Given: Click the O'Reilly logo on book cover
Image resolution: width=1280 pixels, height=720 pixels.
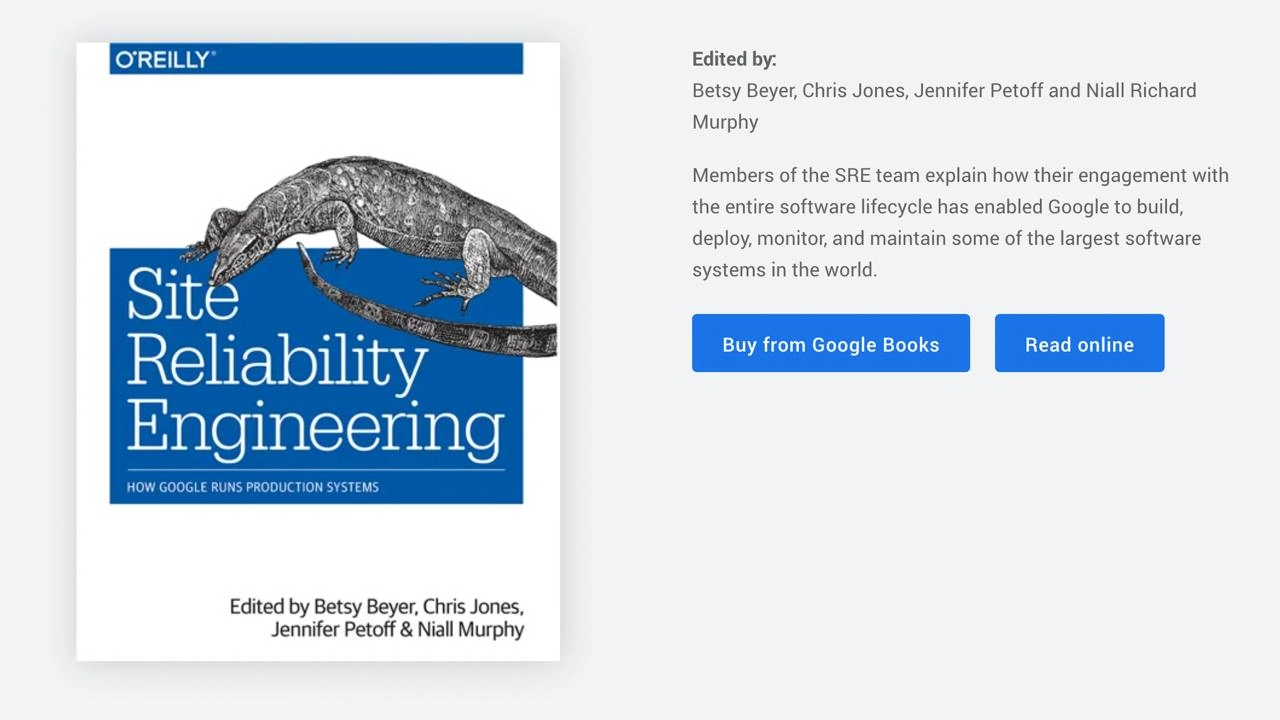Looking at the screenshot, I should pyautogui.click(x=165, y=60).
